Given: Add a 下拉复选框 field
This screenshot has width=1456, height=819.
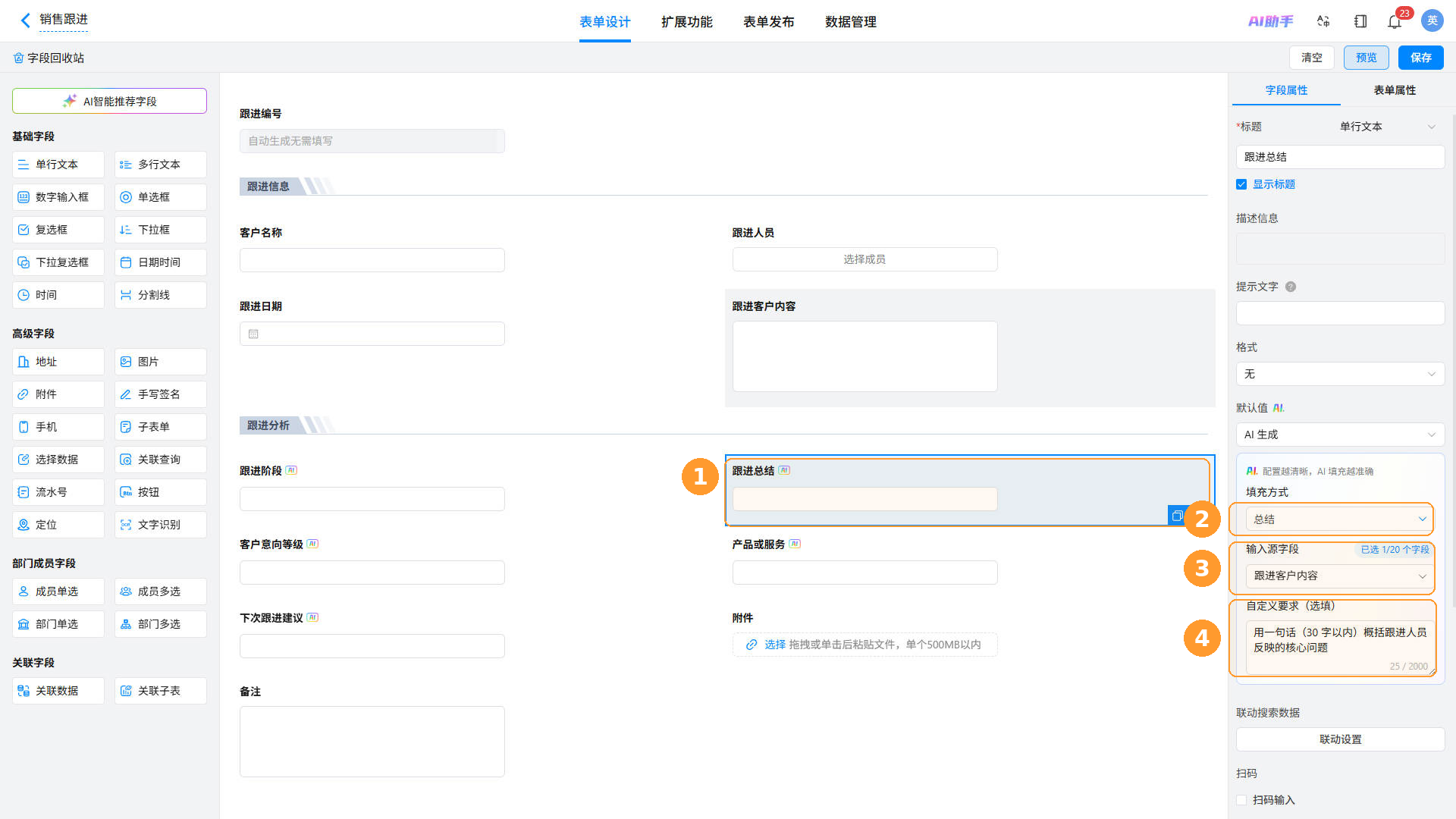Looking at the screenshot, I should tap(58, 262).
